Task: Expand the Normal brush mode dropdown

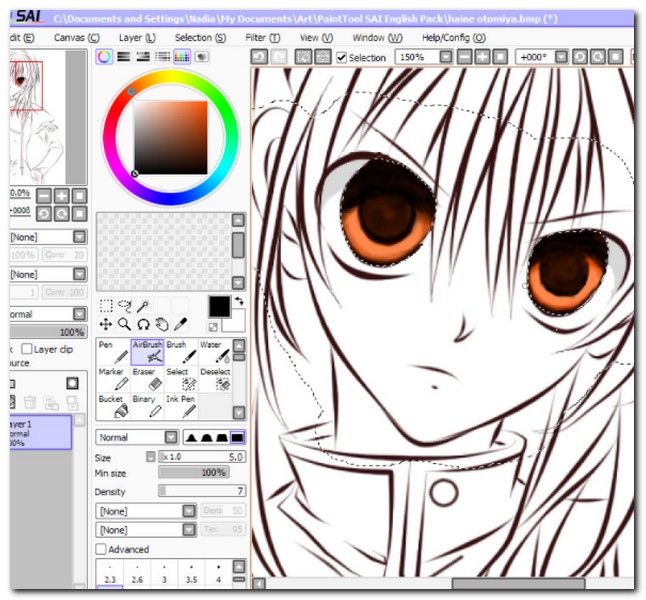Action: [171, 437]
